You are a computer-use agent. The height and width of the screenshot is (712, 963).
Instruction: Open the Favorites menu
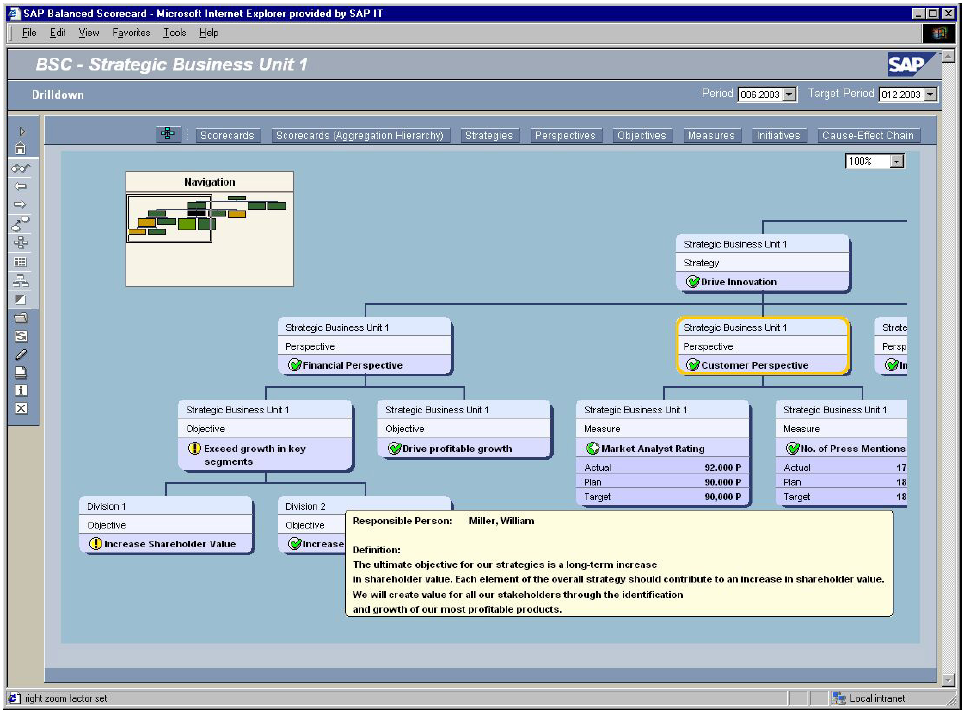coord(131,33)
